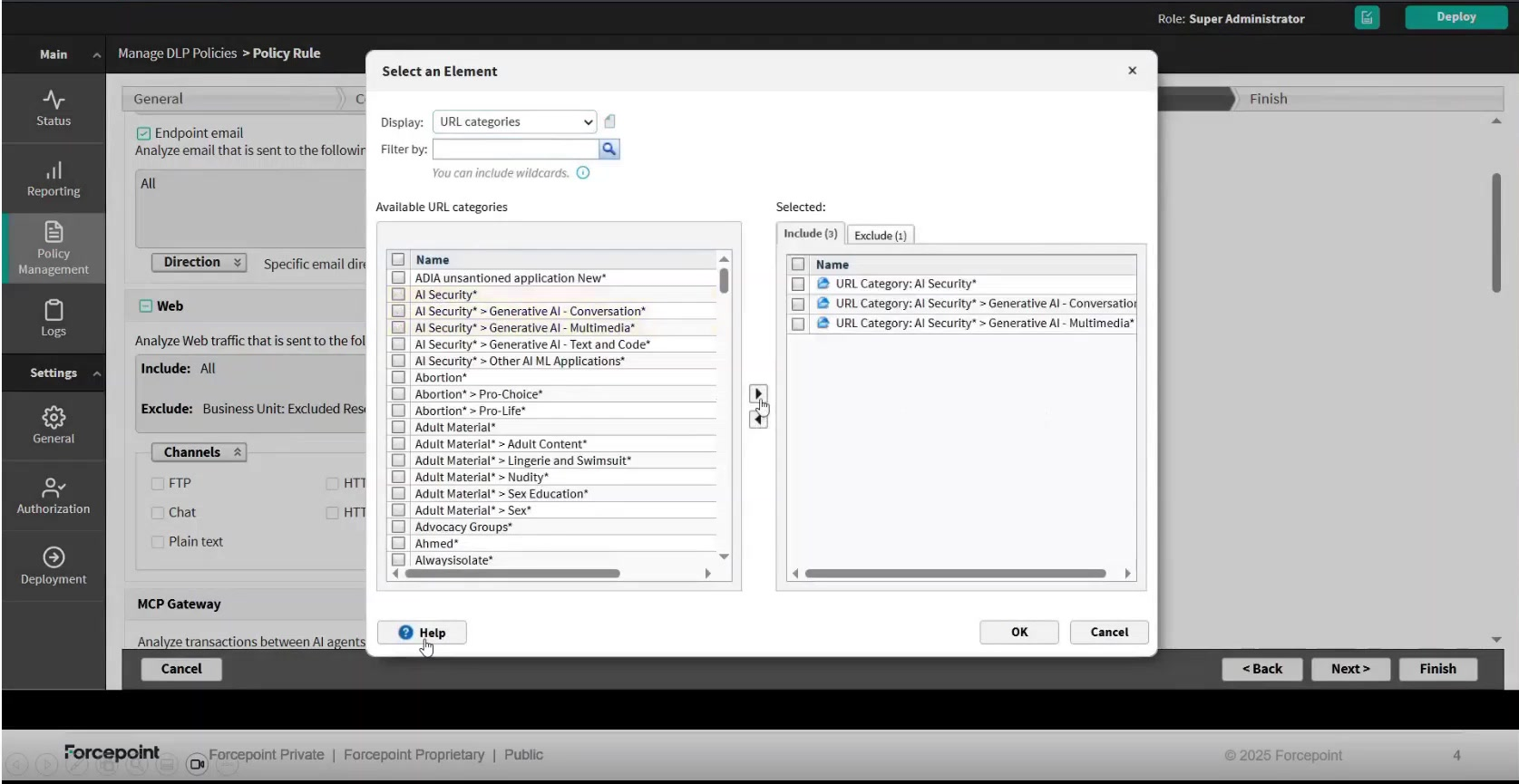Switch to the Include (3) tab
The width and height of the screenshot is (1519, 784).
810,234
